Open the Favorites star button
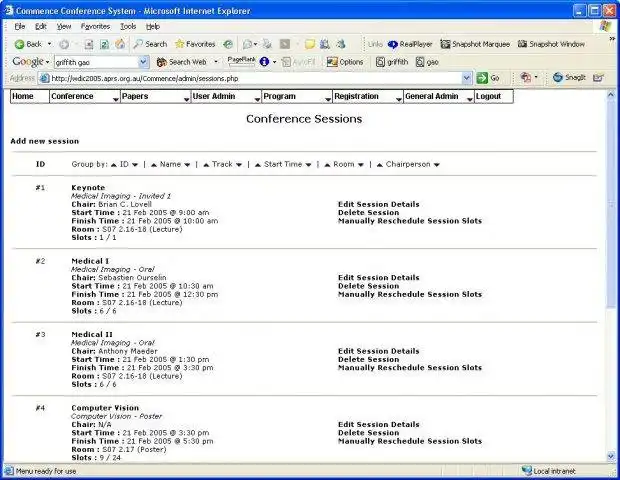The width and height of the screenshot is (620, 480). [x=195, y=44]
